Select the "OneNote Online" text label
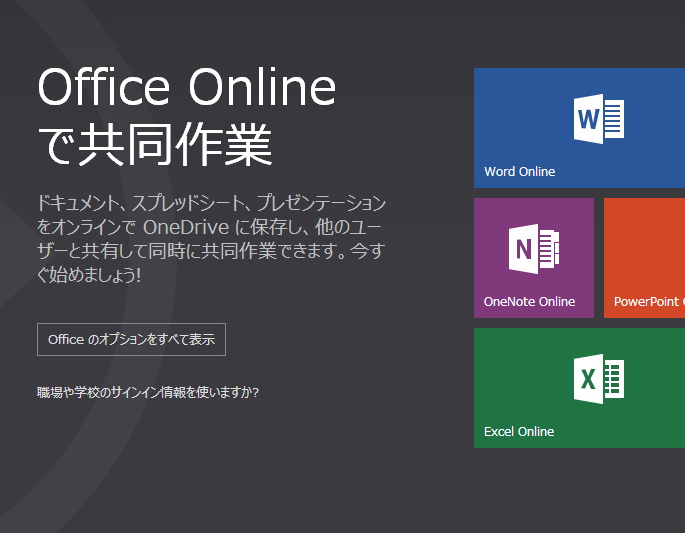685x533 pixels. tap(529, 301)
